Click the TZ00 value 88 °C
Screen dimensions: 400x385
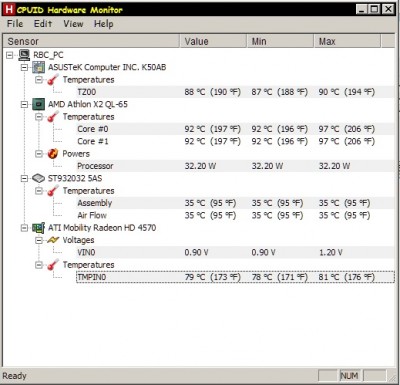click(213, 92)
